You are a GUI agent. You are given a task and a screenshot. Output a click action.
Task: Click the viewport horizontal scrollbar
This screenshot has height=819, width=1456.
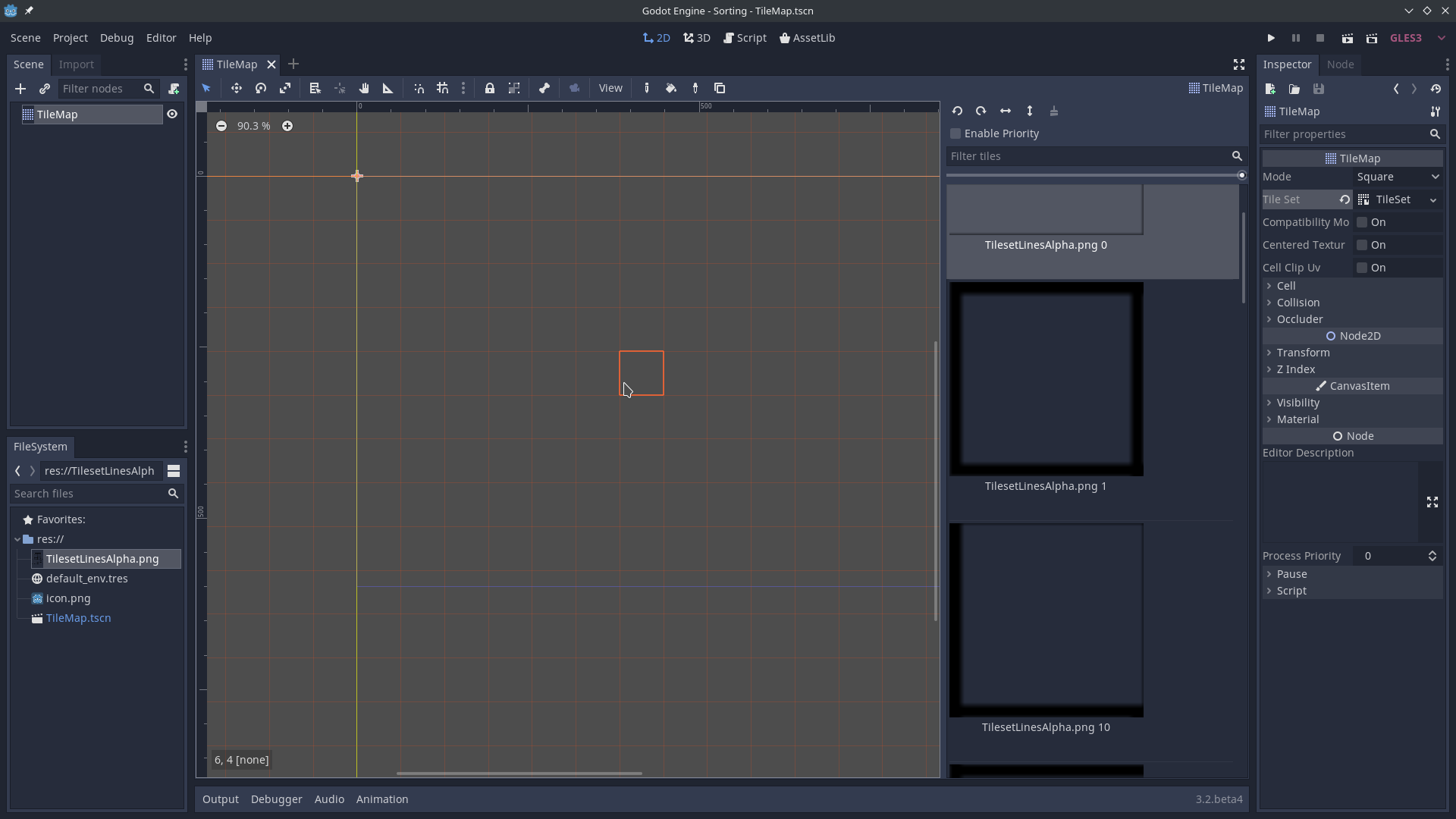point(519,773)
